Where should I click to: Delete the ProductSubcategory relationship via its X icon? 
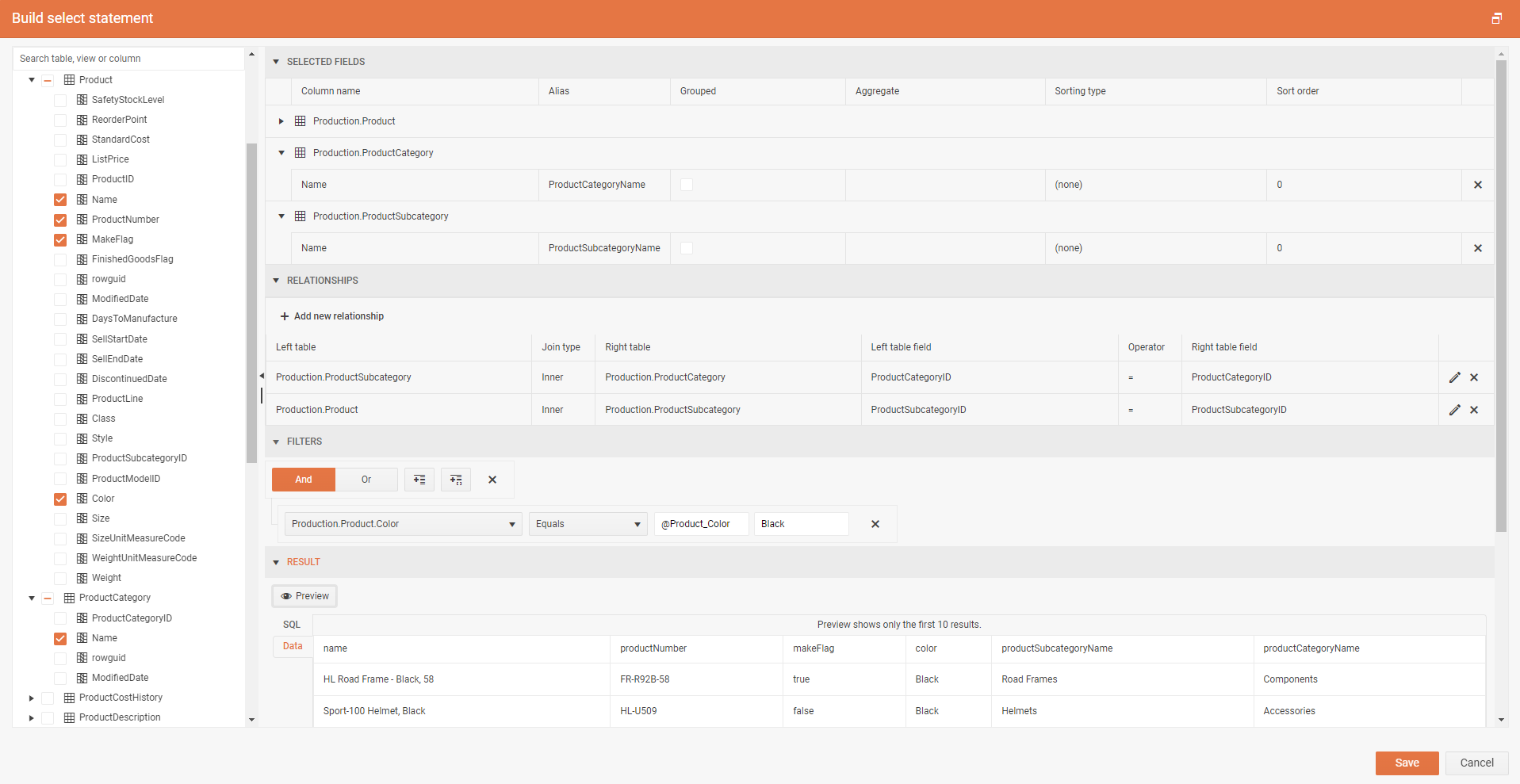pos(1475,377)
